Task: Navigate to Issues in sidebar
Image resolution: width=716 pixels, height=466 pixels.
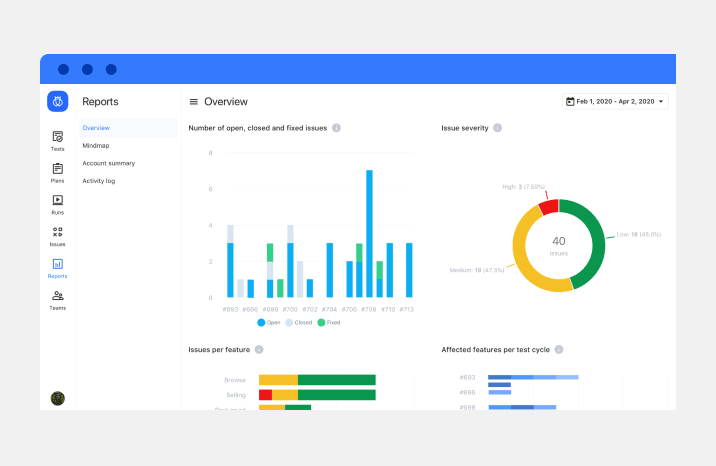Action: (58, 236)
